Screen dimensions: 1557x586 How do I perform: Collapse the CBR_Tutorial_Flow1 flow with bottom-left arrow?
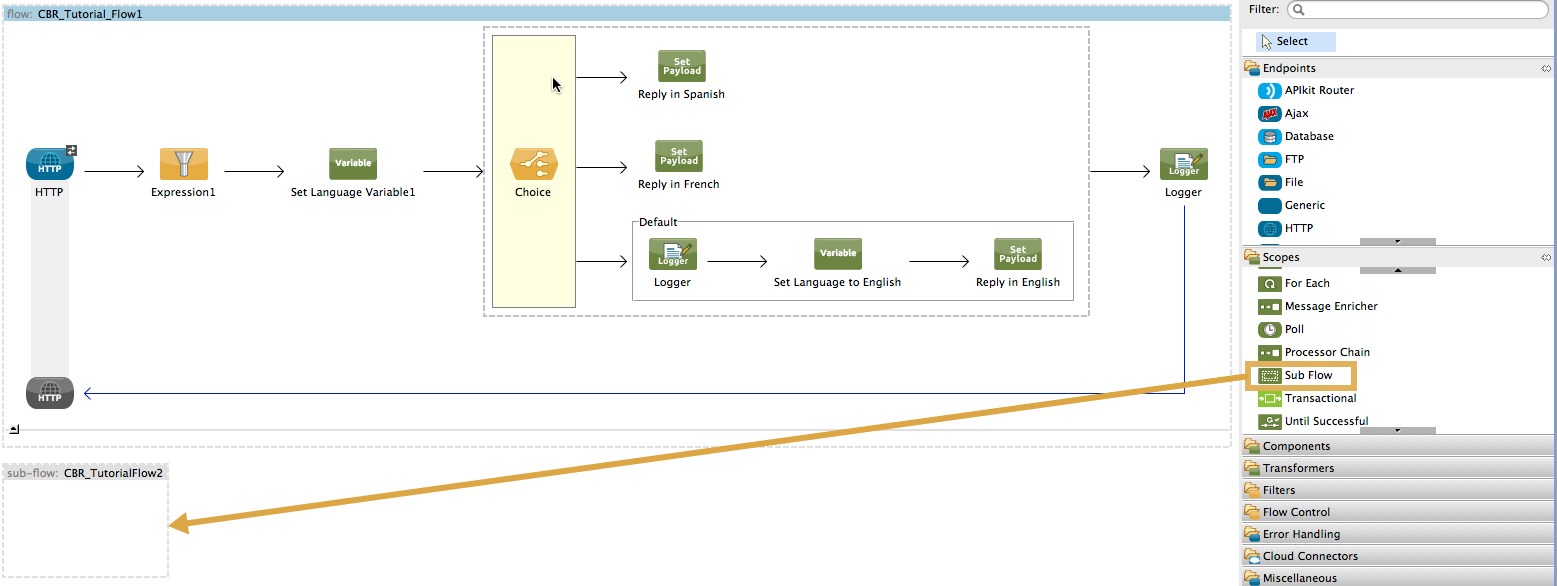(14, 429)
